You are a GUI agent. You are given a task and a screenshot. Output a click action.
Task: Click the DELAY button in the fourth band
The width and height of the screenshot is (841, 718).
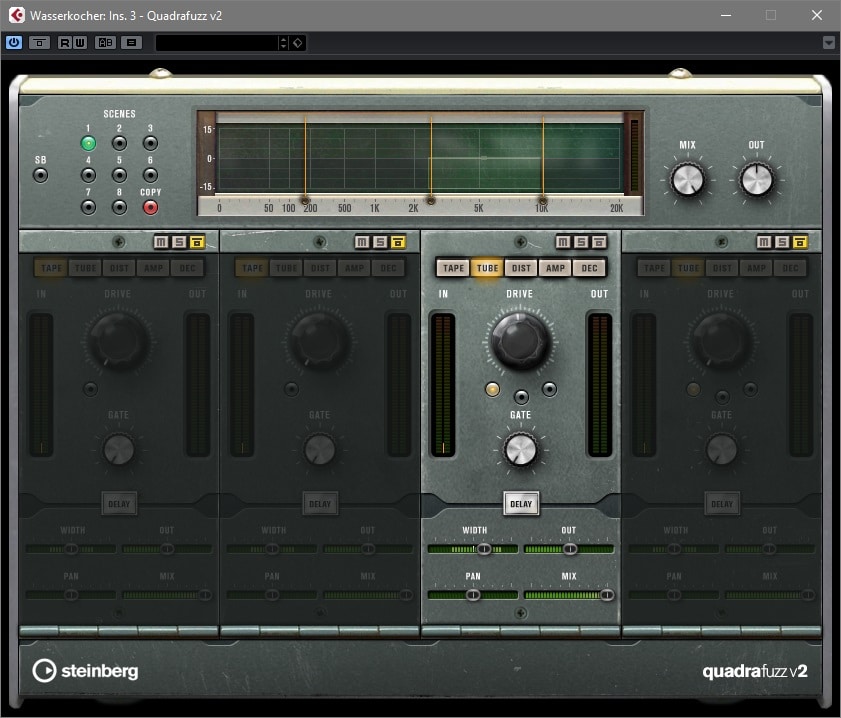tap(722, 504)
